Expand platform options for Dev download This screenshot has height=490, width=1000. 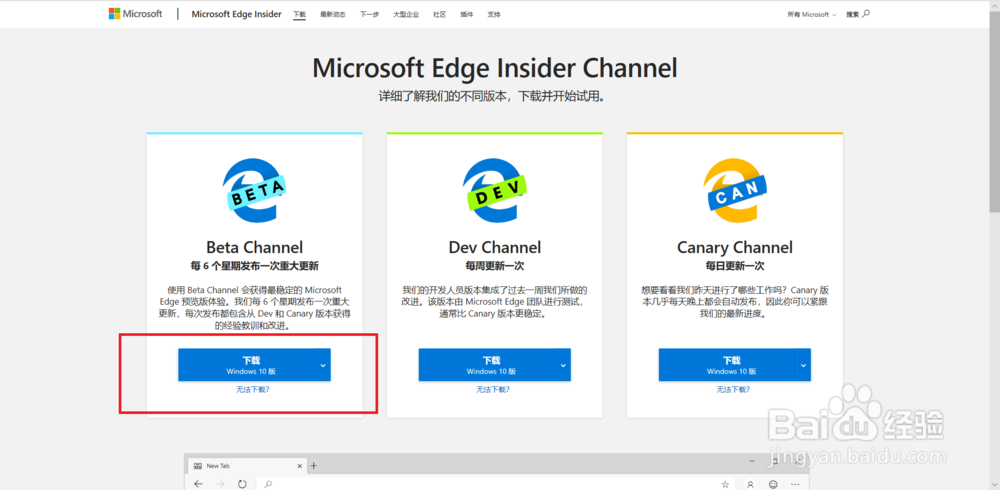tap(564, 365)
